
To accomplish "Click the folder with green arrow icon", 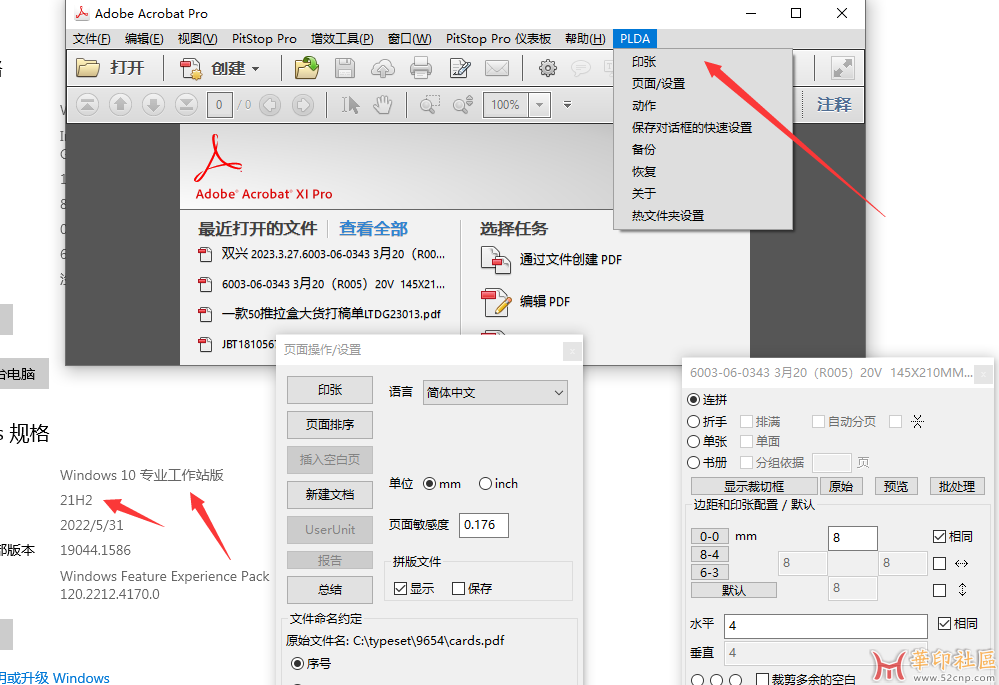I will tap(306, 68).
